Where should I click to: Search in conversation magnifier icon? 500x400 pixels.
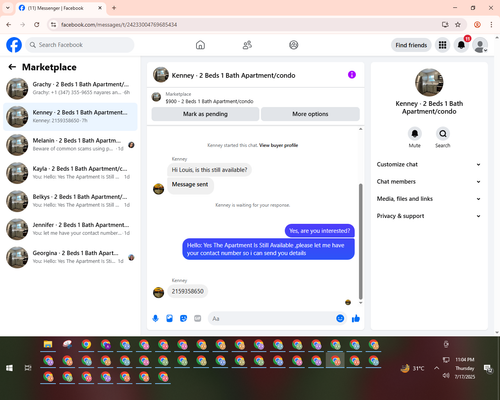(x=443, y=134)
